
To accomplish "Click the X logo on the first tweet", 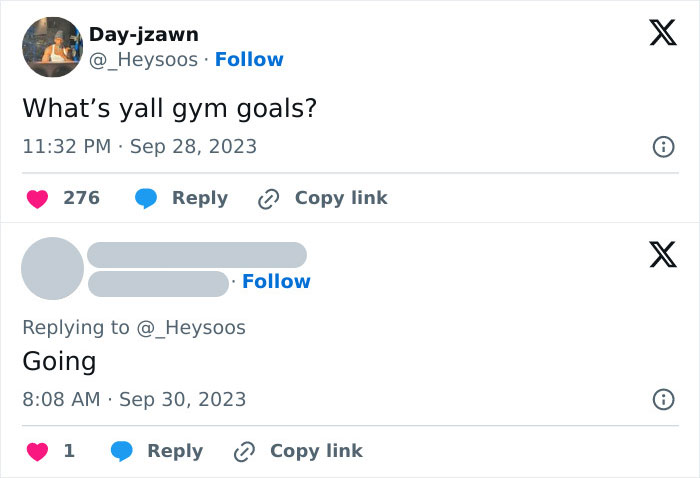I will pyautogui.click(x=662, y=34).
